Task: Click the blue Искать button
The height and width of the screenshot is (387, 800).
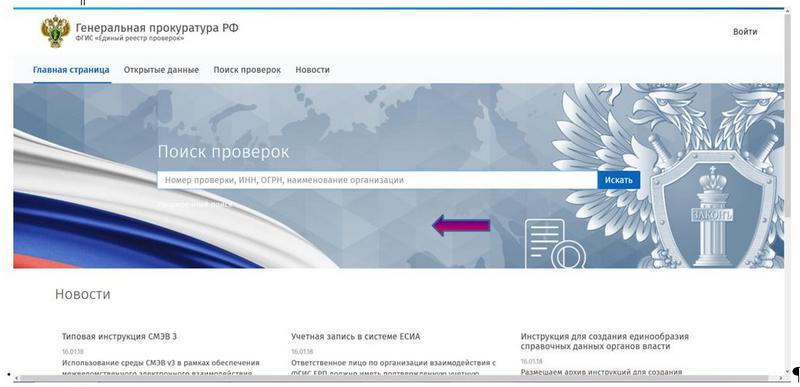Action: (x=618, y=180)
